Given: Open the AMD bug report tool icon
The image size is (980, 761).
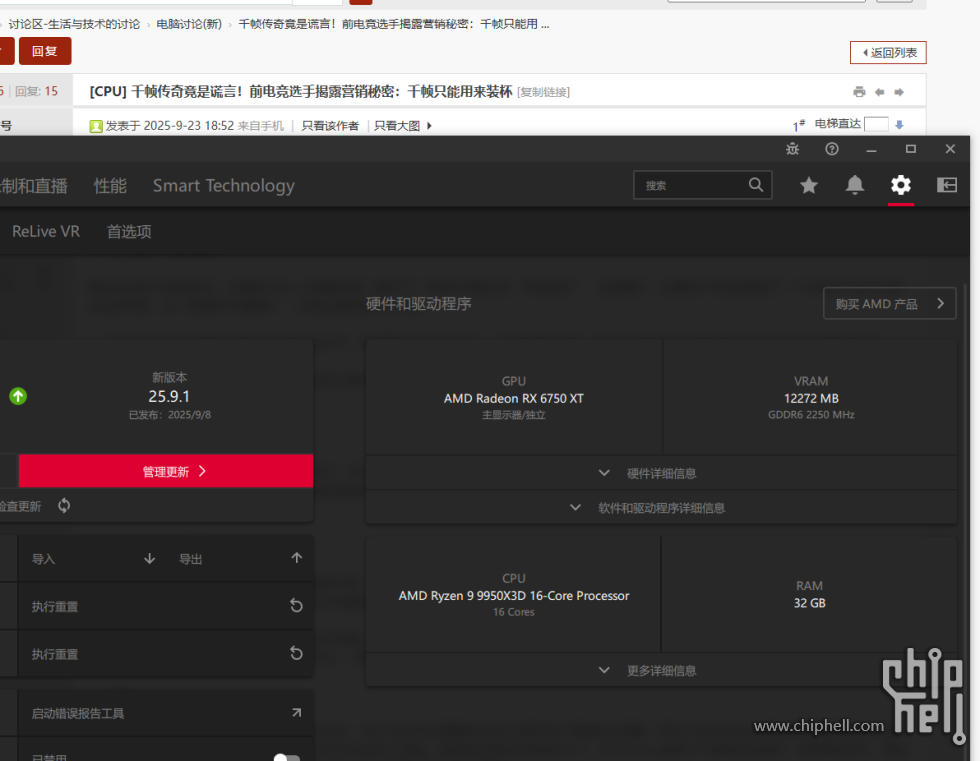Looking at the screenshot, I should coord(792,149).
